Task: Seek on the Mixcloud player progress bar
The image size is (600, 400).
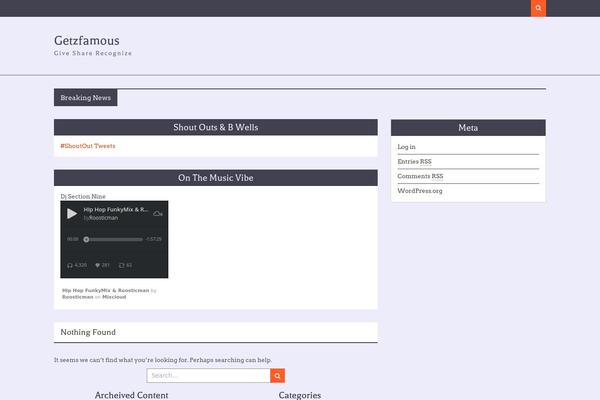Action: tap(114, 239)
